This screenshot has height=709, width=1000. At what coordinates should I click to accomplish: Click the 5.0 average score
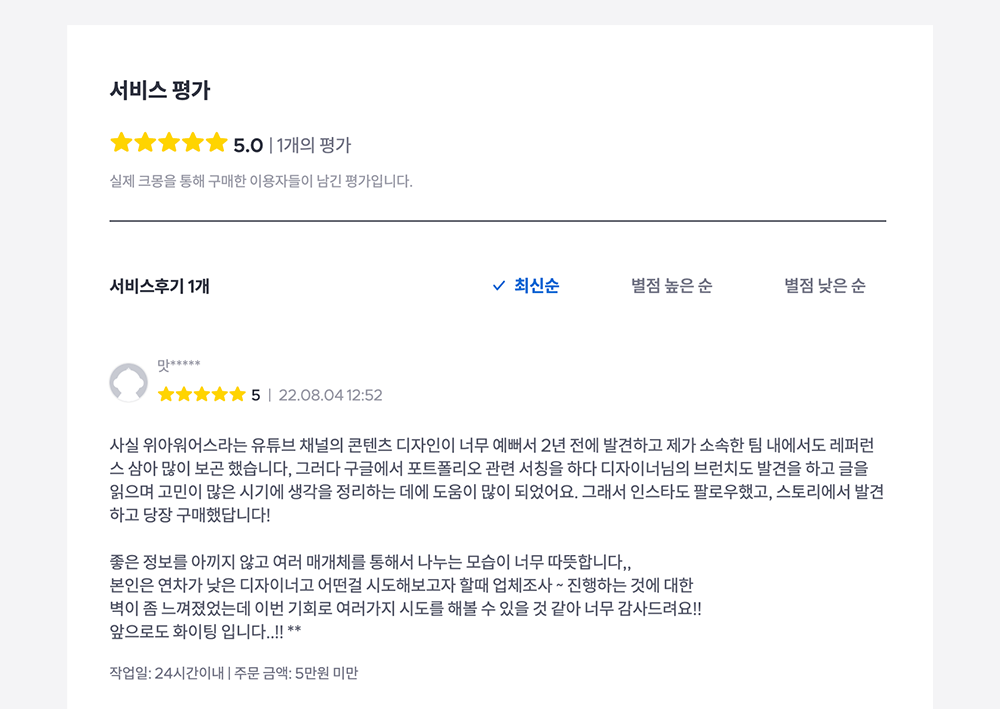[248, 145]
